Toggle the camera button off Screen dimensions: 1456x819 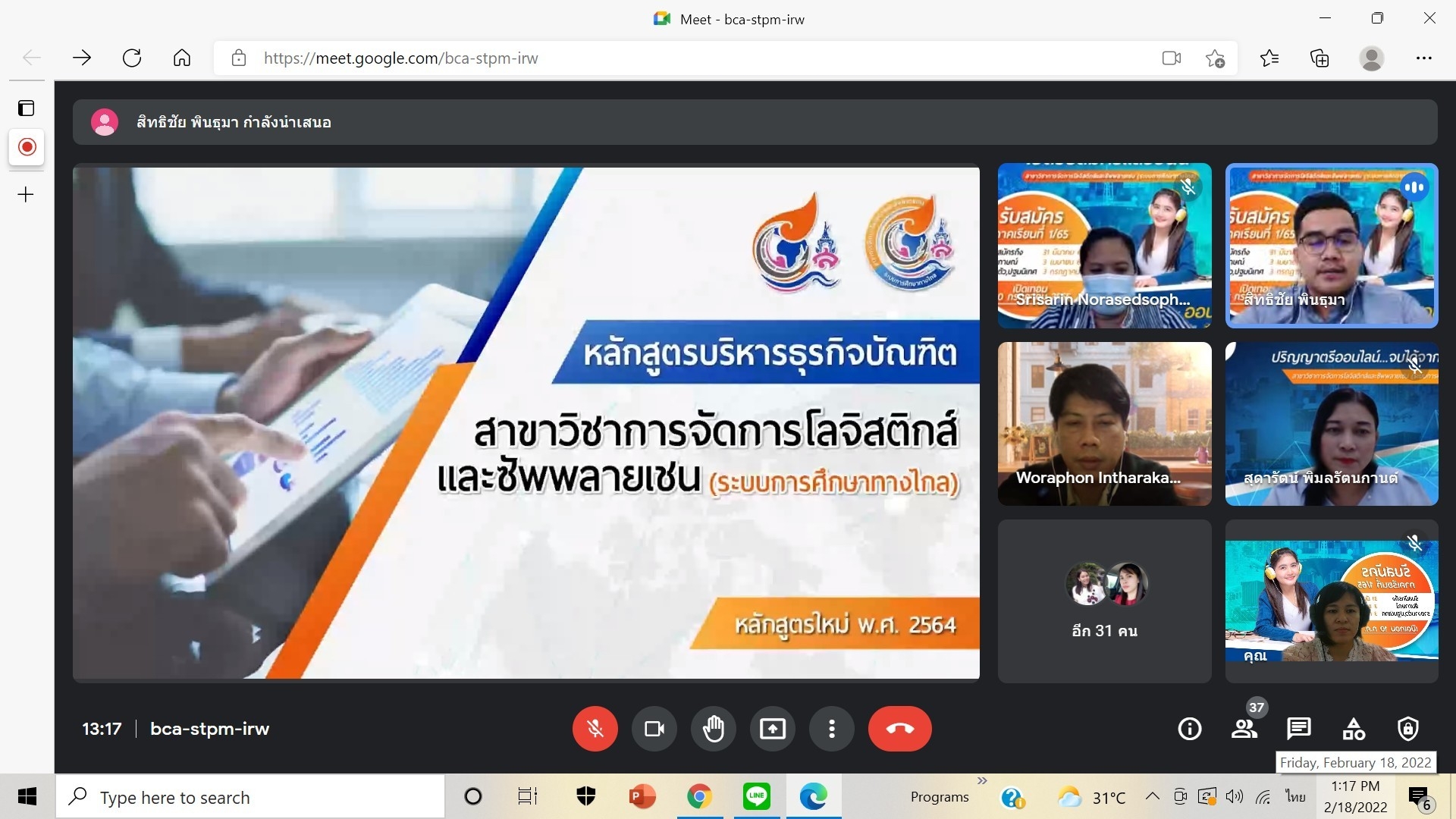pyautogui.click(x=654, y=729)
